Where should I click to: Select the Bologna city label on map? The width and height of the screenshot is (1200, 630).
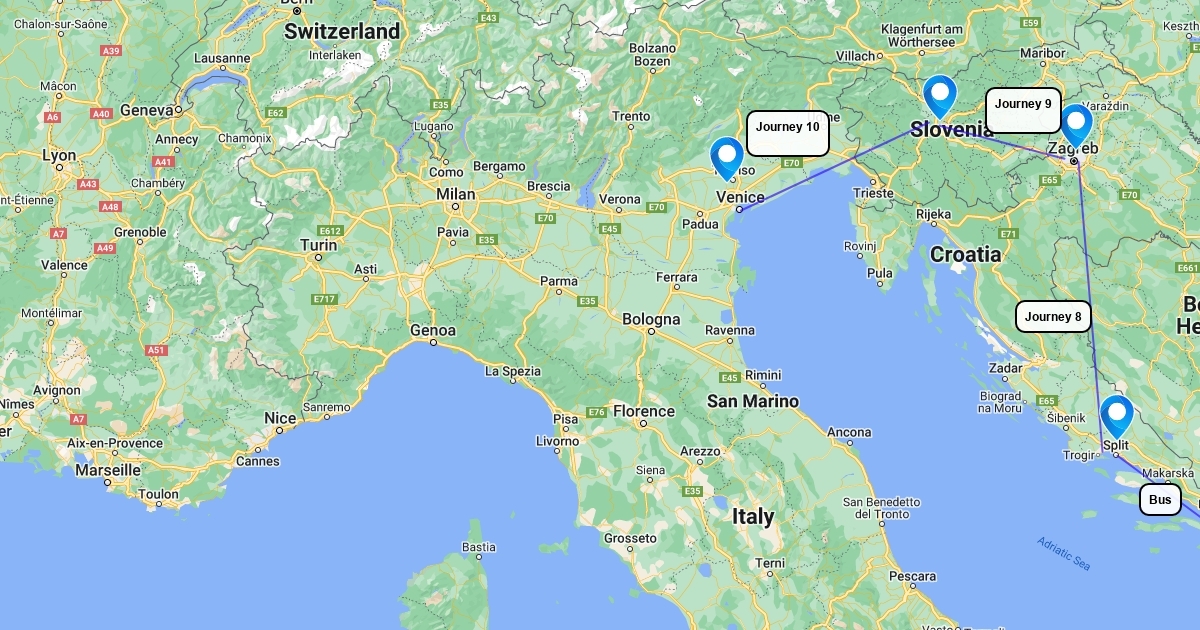[x=651, y=320]
